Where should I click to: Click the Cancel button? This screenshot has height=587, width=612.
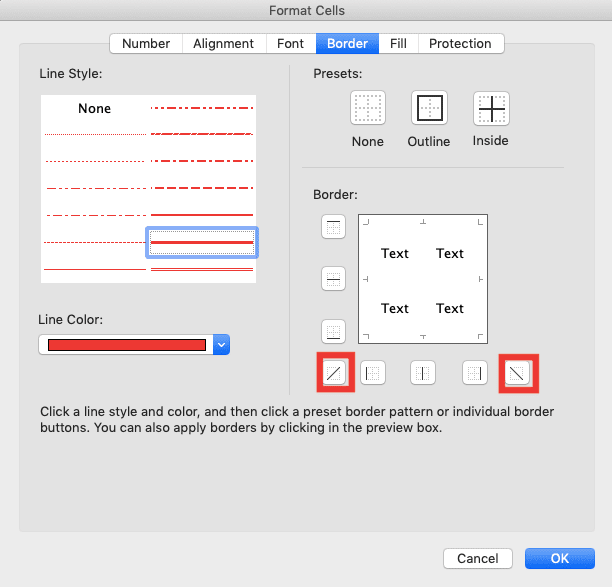click(x=478, y=559)
